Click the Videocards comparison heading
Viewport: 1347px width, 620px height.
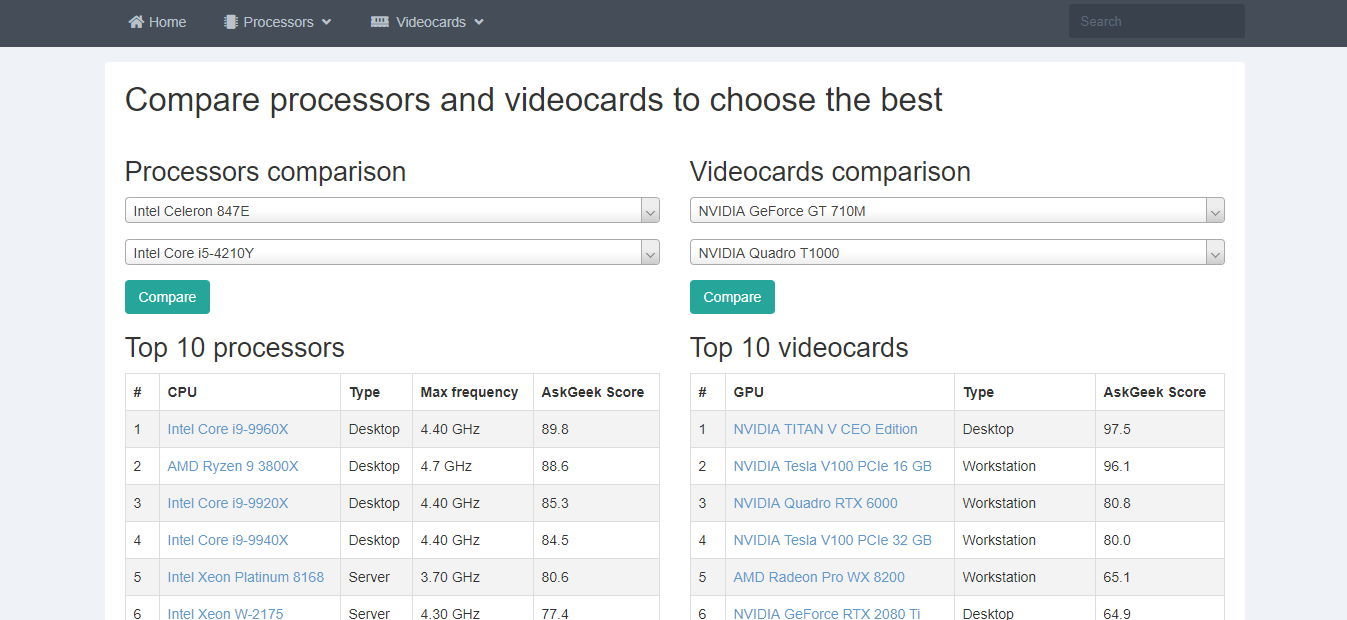[x=830, y=172]
